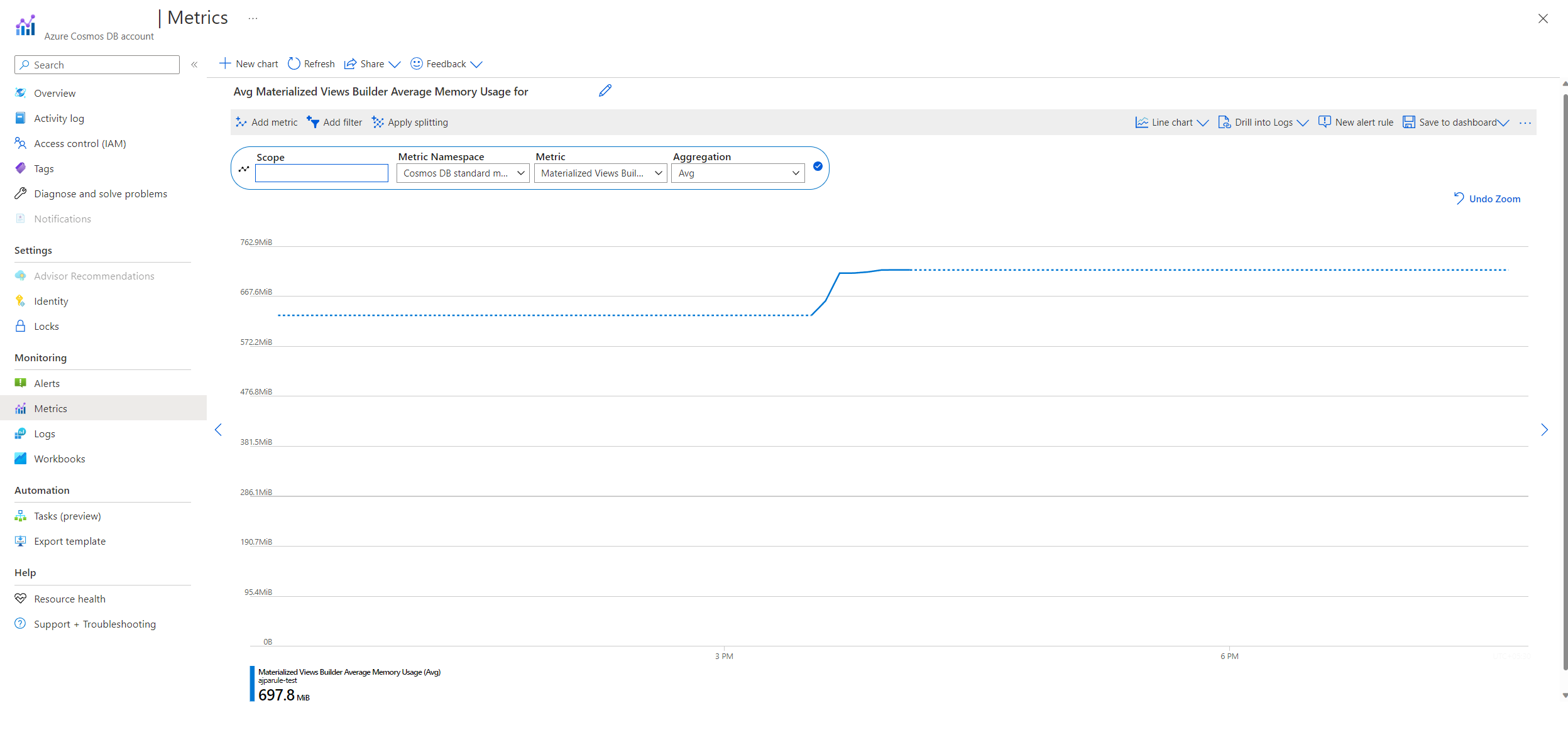Open the Metric Namespace dropdown

pyautogui.click(x=463, y=173)
